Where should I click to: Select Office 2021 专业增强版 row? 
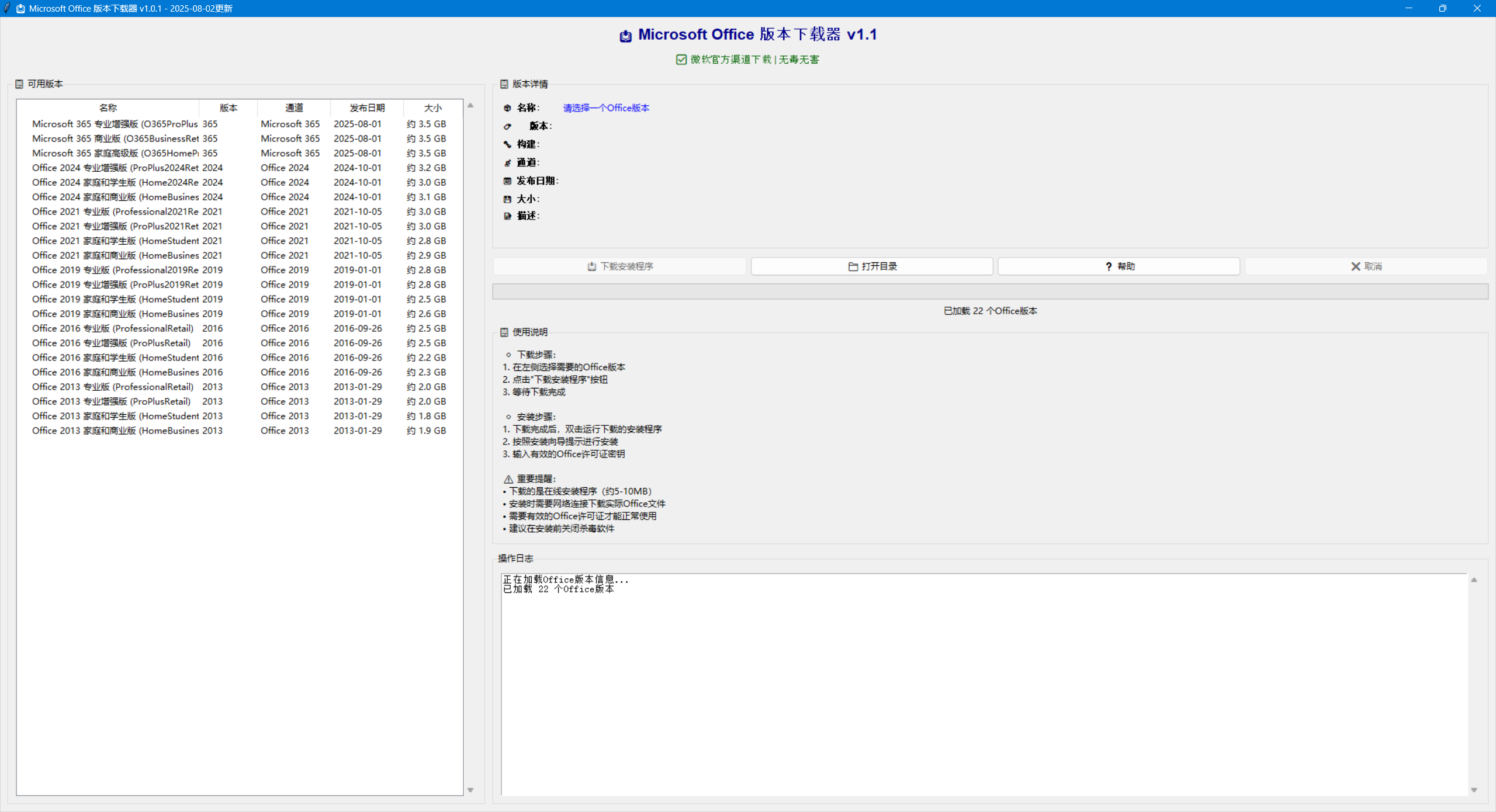(x=240, y=226)
